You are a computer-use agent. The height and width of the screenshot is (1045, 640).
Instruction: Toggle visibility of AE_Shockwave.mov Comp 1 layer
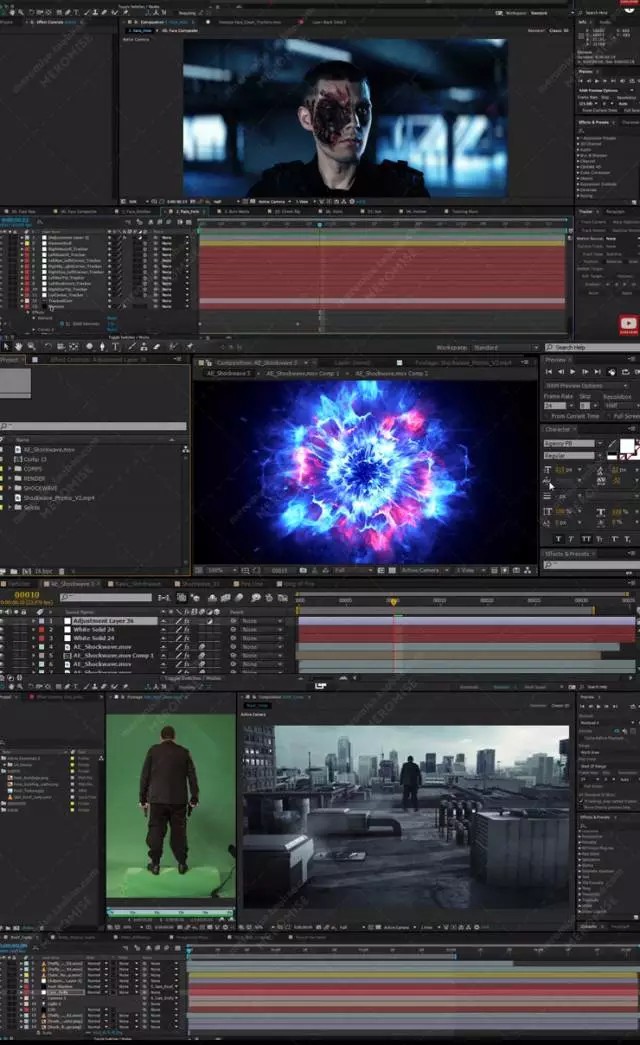click(5, 655)
